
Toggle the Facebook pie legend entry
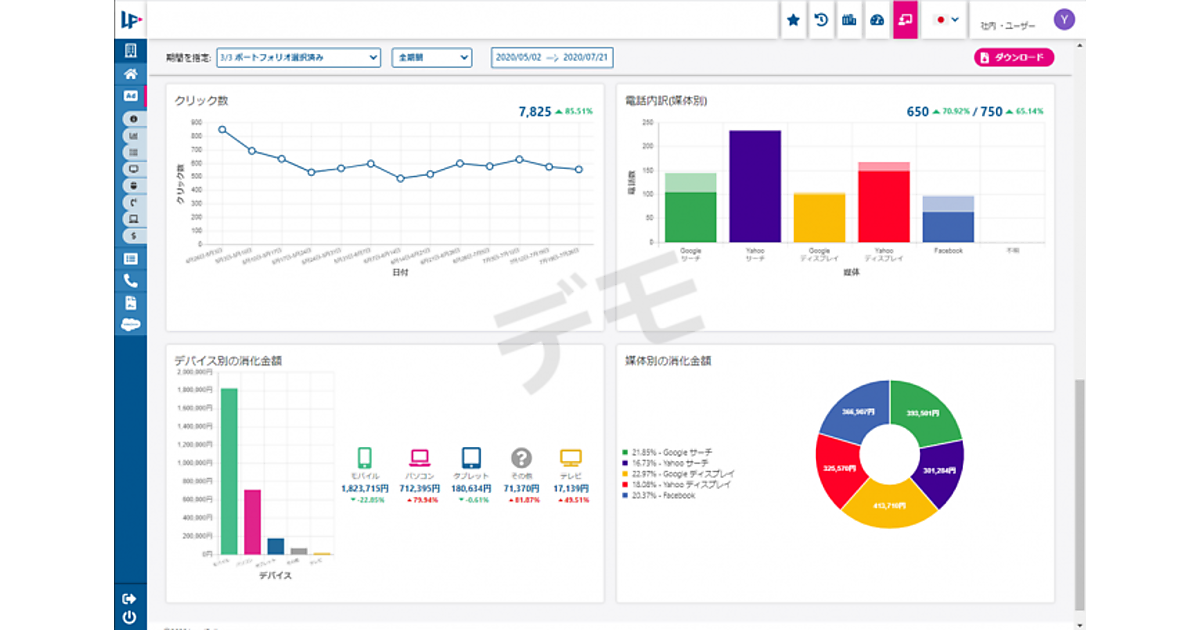(662, 495)
